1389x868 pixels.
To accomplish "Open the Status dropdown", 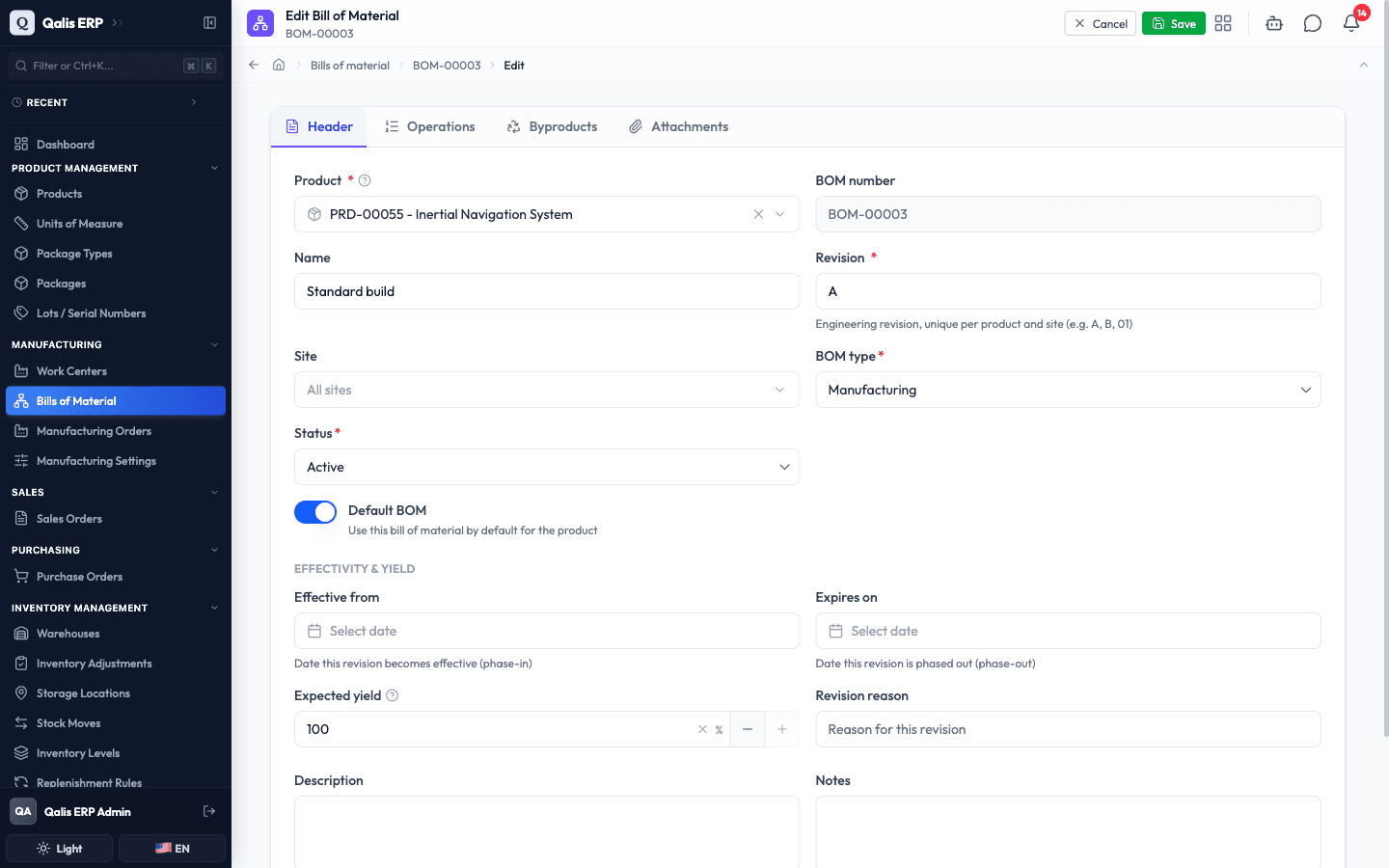I will point(547,467).
